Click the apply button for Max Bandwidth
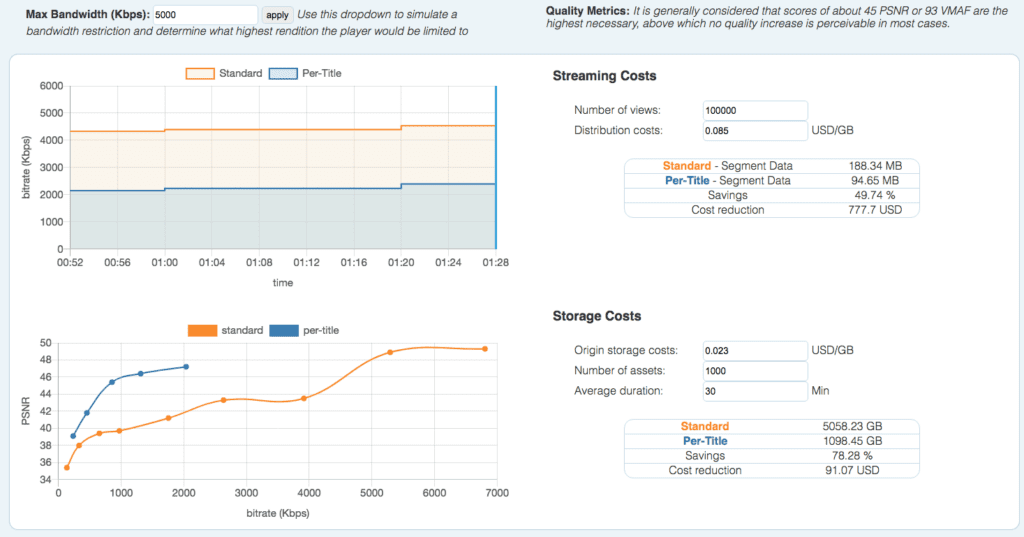This screenshot has height=537, width=1024. [x=277, y=15]
